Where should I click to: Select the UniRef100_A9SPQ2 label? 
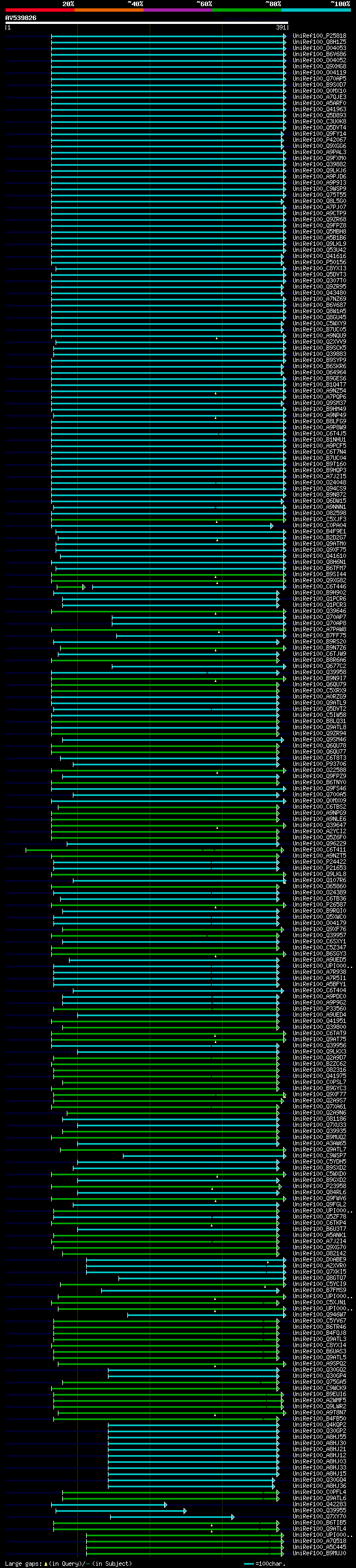(x=319, y=1363)
